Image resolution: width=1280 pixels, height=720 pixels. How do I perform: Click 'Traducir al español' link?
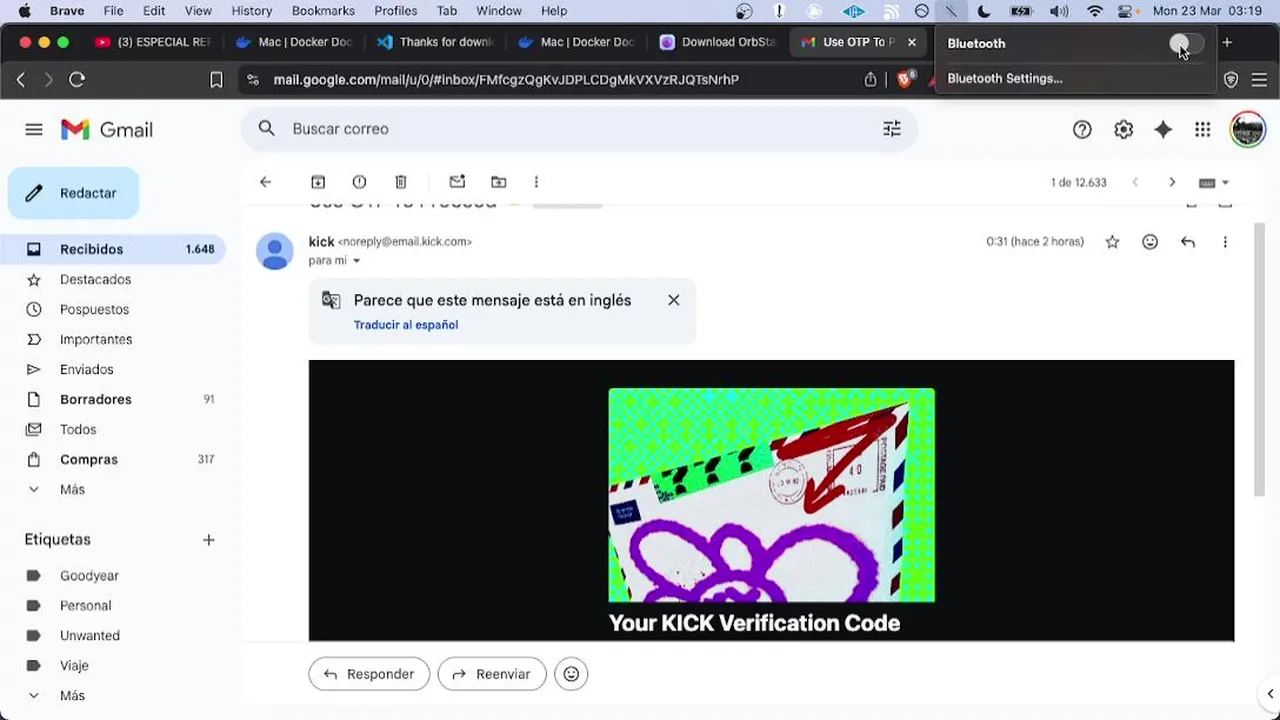tap(406, 325)
